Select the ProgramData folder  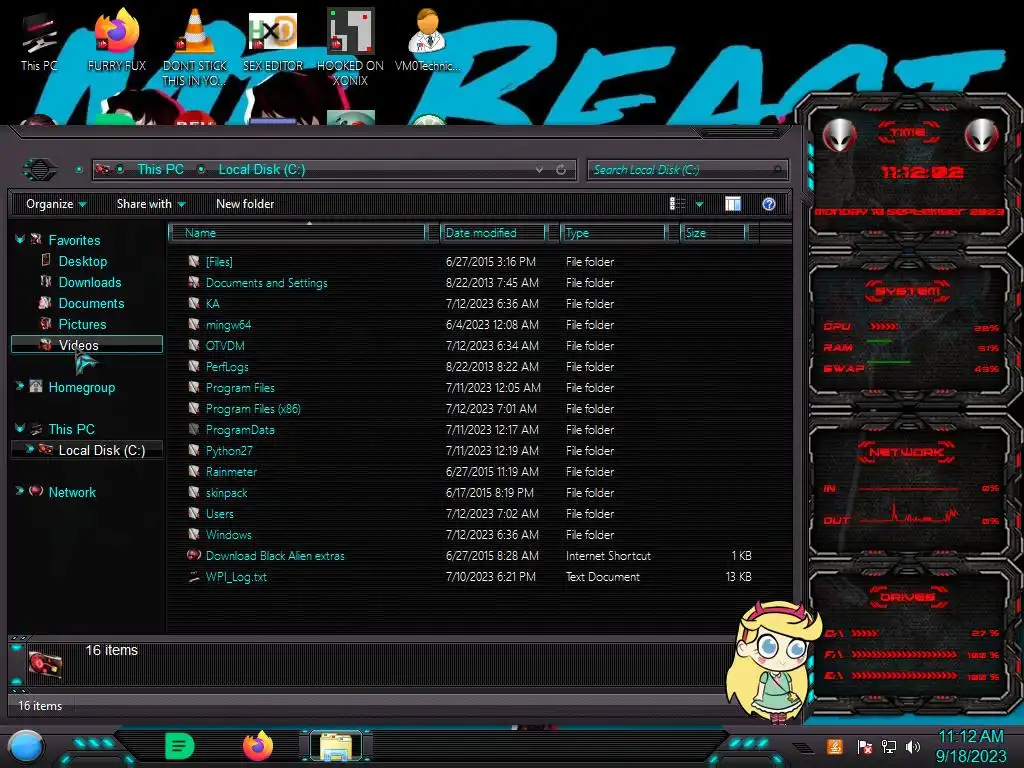coord(240,430)
